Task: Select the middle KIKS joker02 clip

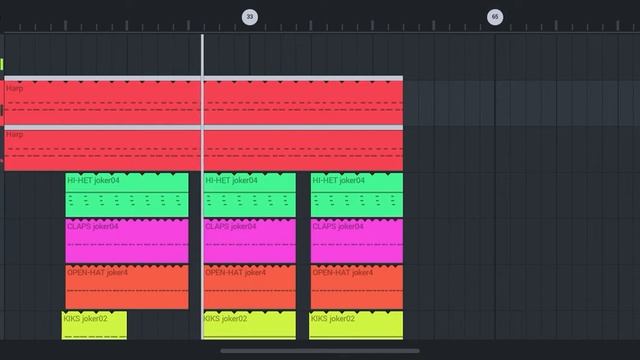Action: click(x=250, y=325)
